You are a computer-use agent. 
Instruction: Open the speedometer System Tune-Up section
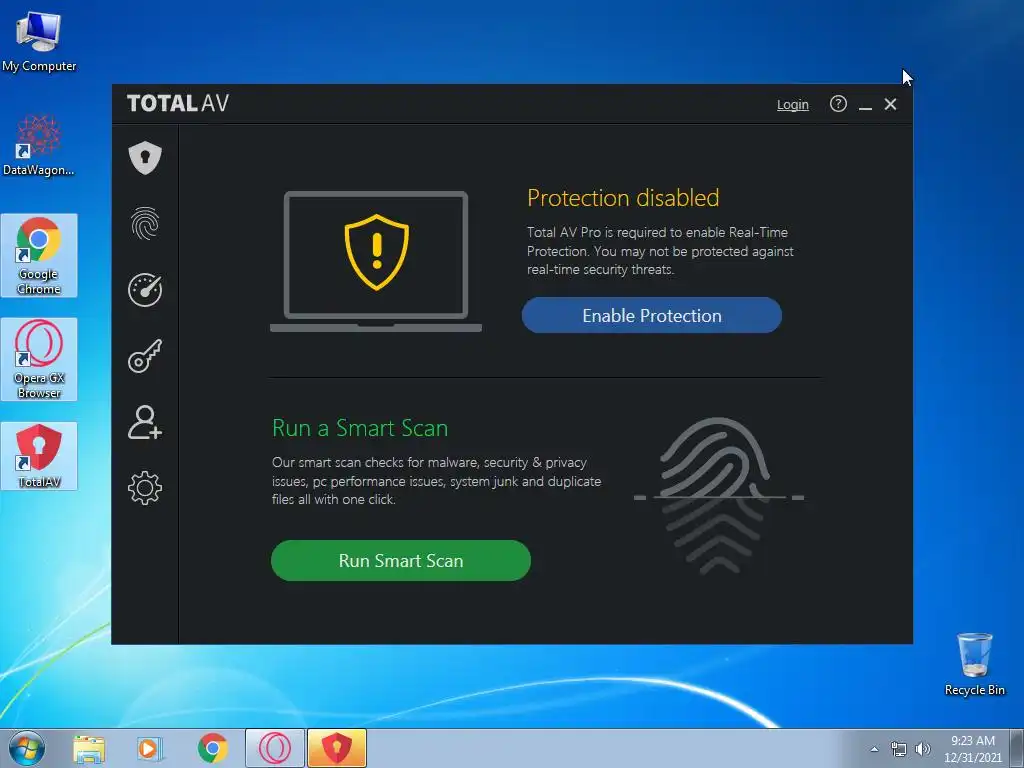coord(145,290)
